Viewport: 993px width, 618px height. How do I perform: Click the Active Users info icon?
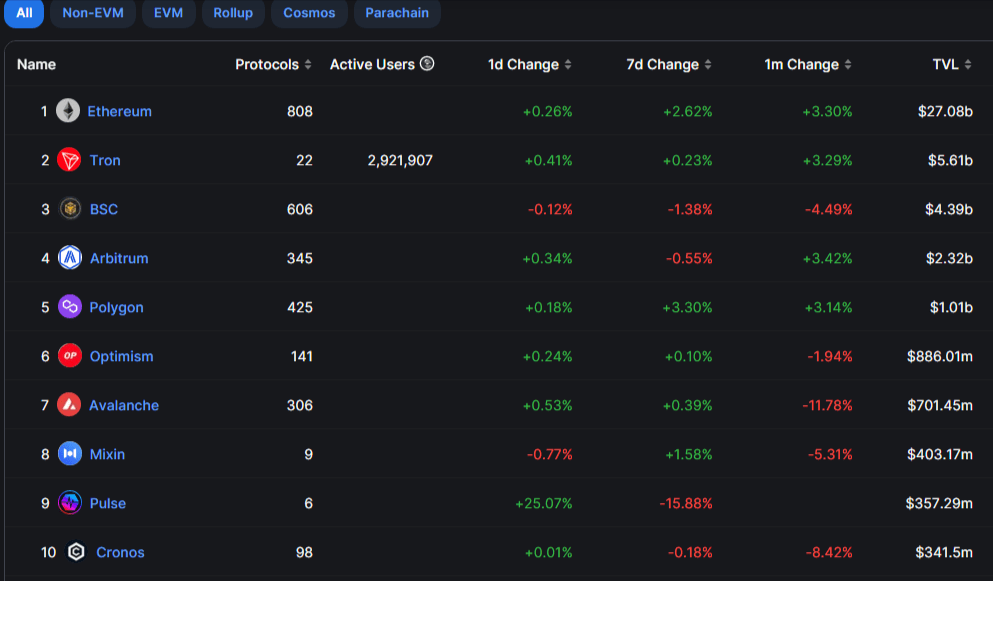[427, 64]
